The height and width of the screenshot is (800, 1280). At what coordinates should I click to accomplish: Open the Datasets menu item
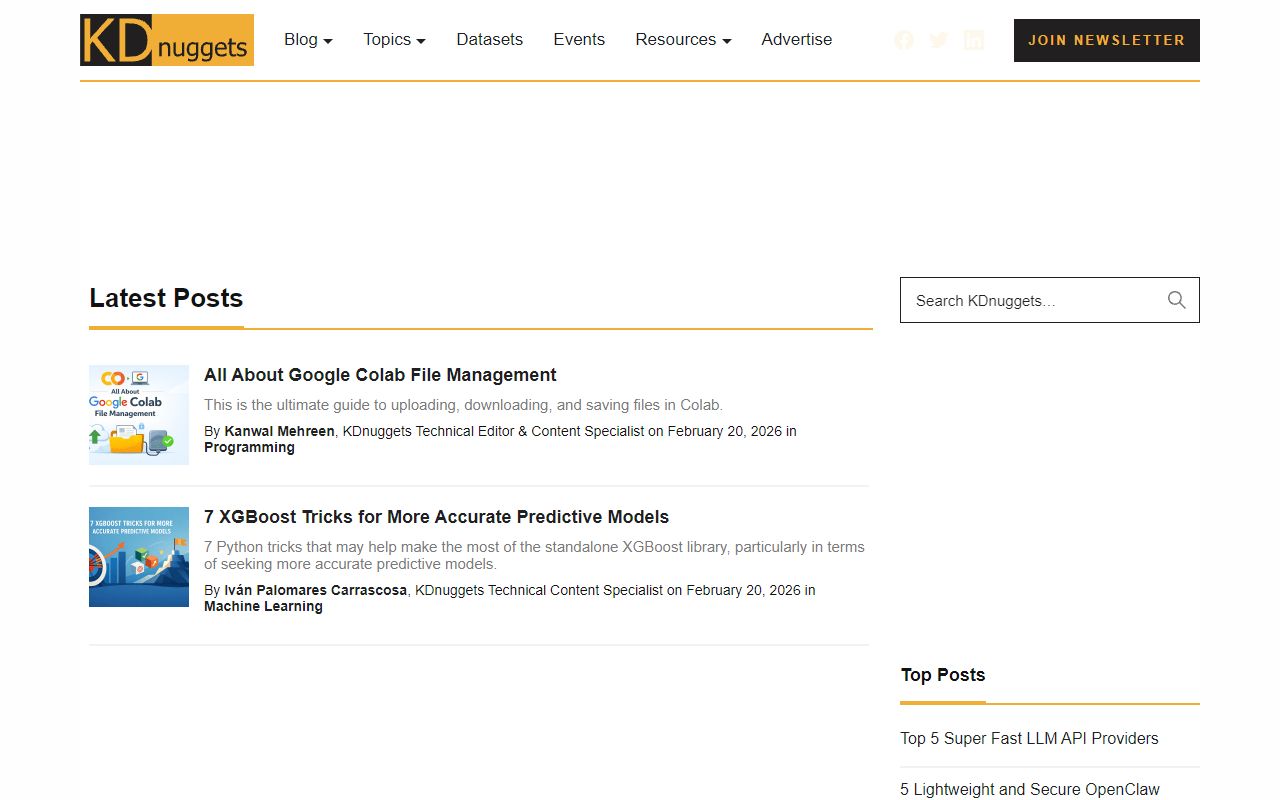click(x=489, y=39)
